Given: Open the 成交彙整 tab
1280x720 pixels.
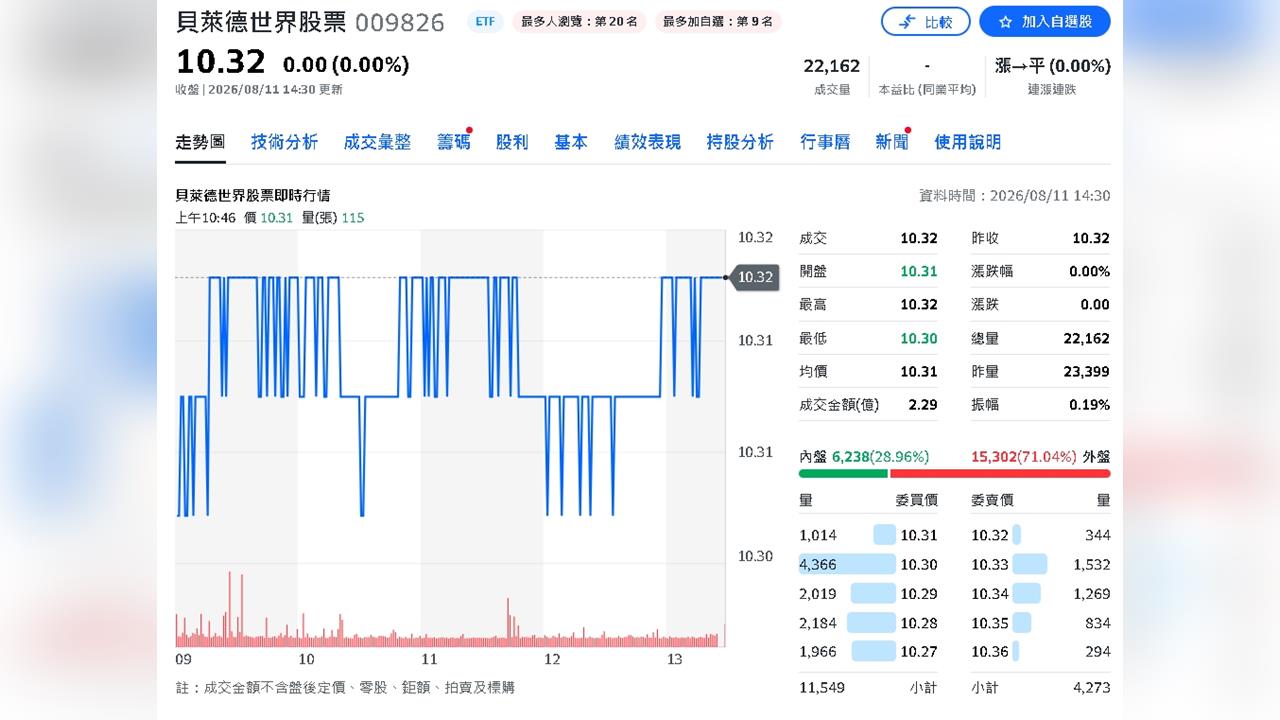Looking at the screenshot, I should 377,142.
